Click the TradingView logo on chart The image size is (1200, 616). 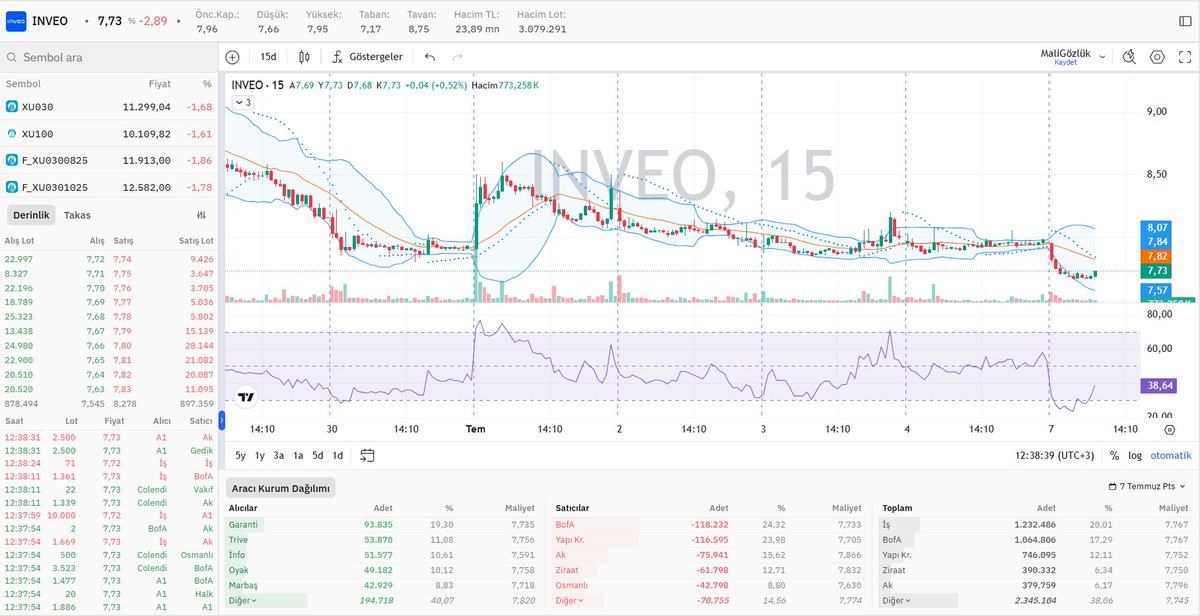pyautogui.click(x=245, y=397)
